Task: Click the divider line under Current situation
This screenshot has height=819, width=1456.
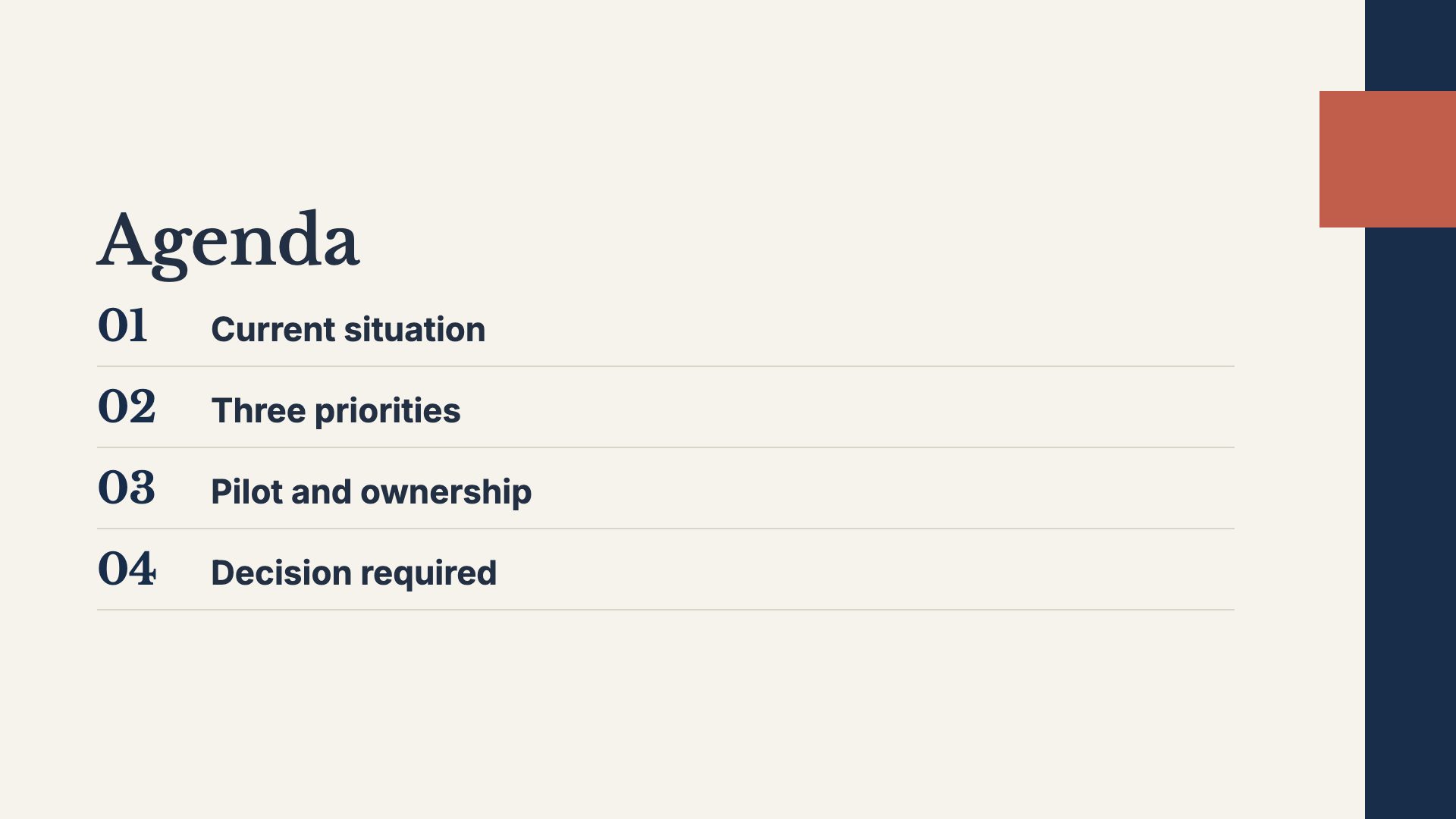Action: [666, 366]
